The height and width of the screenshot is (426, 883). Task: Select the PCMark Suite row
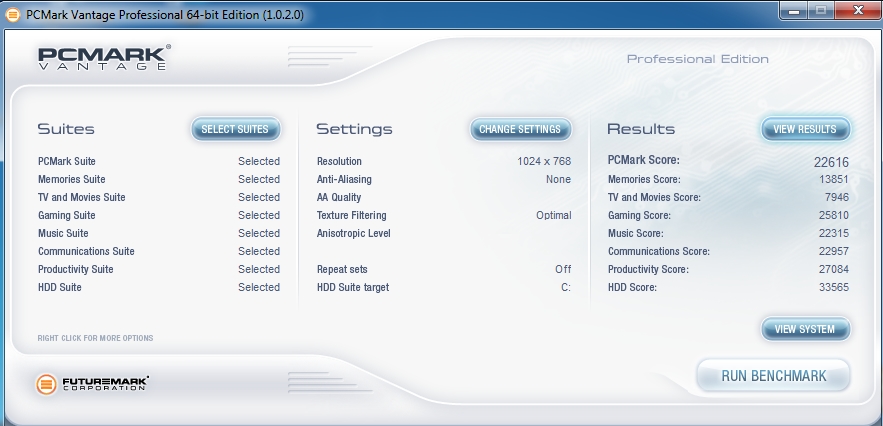coord(159,161)
